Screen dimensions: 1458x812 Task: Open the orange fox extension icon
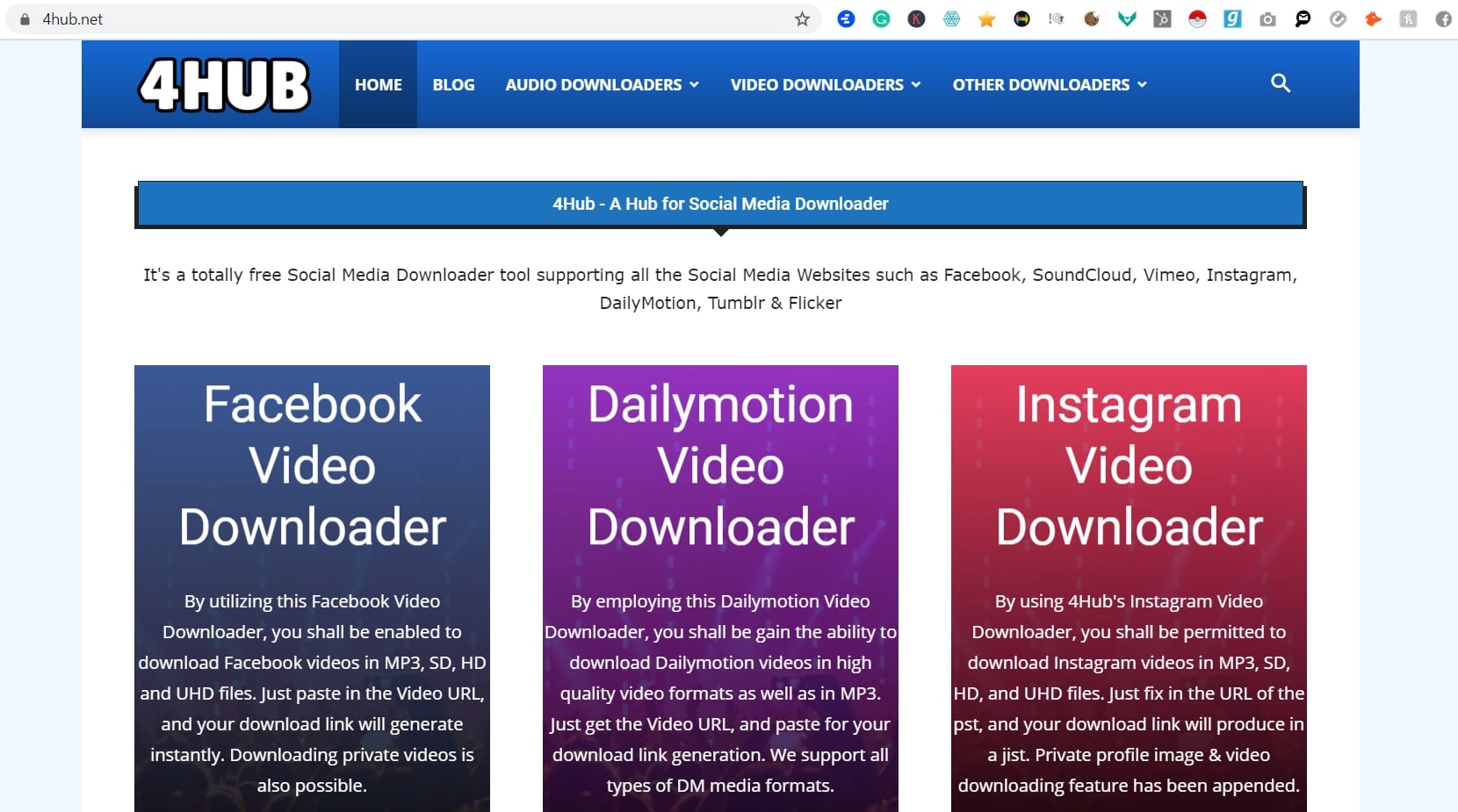click(1373, 18)
